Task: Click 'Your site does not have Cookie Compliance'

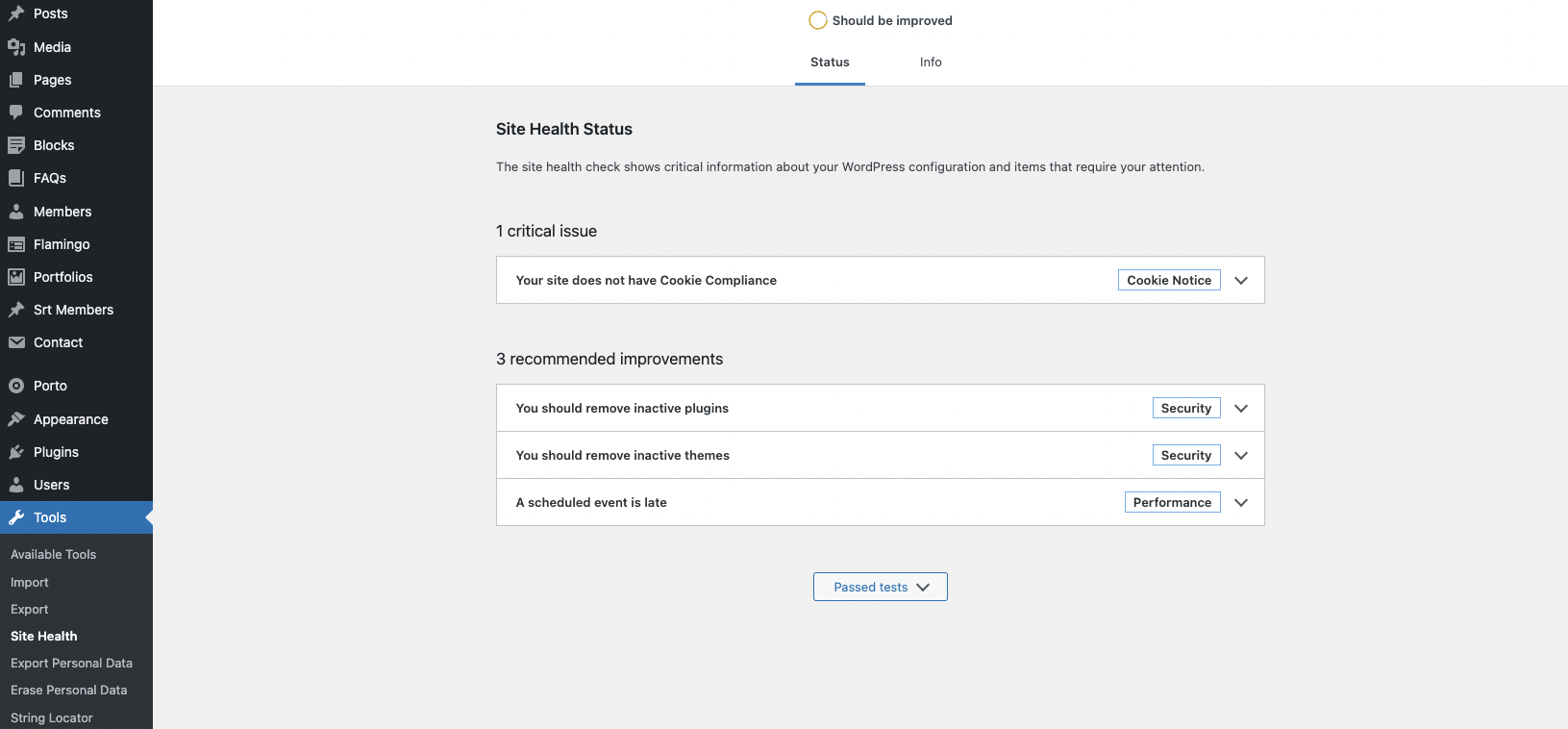Action: 646,280
